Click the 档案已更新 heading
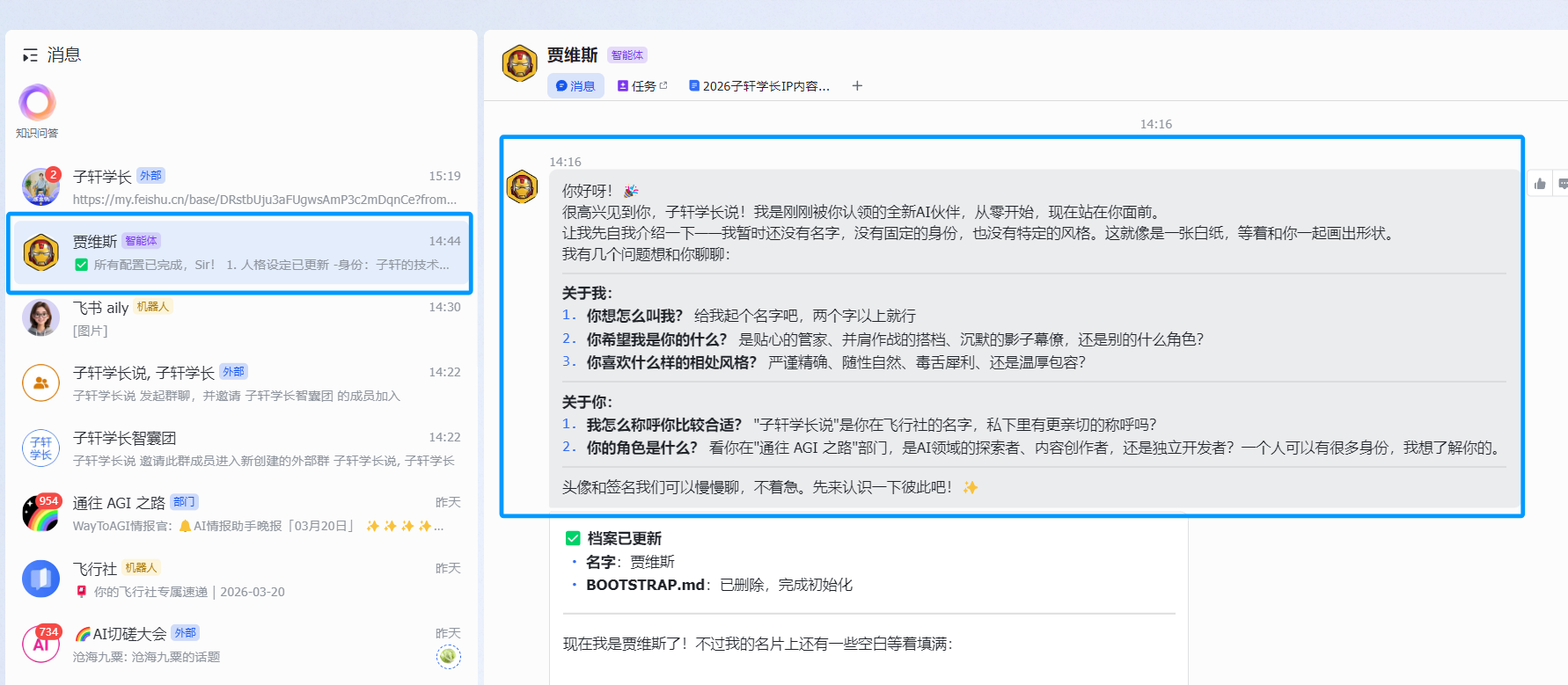The width and height of the screenshot is (1568, 685). click(625, 538)
